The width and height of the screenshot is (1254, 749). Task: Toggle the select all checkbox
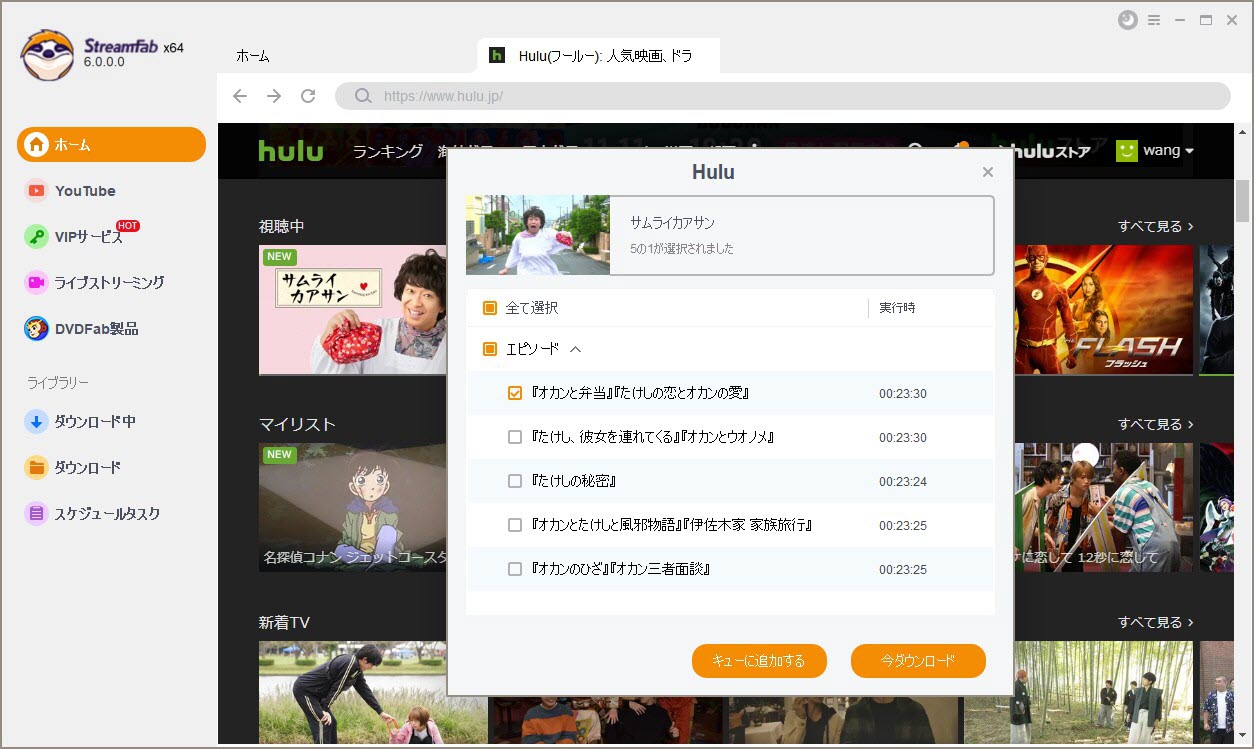click(x=490, y=308)
